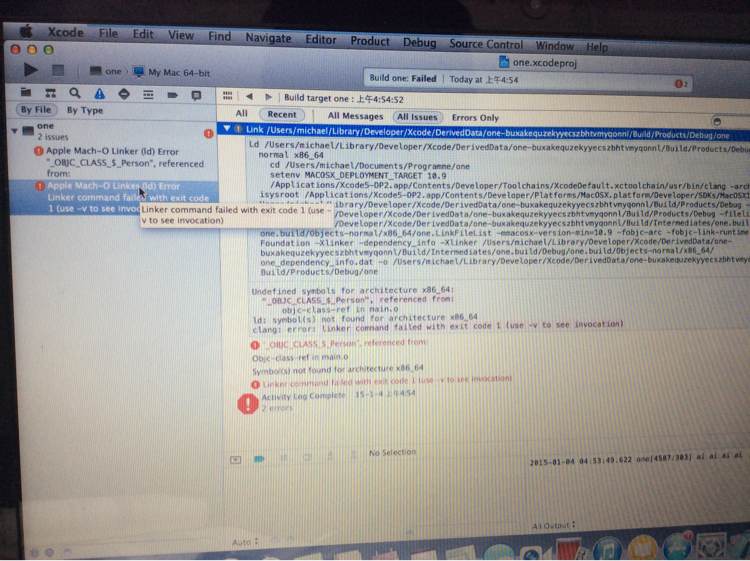
Task: Select By File grouping in issue navigator
Action: 36,110
